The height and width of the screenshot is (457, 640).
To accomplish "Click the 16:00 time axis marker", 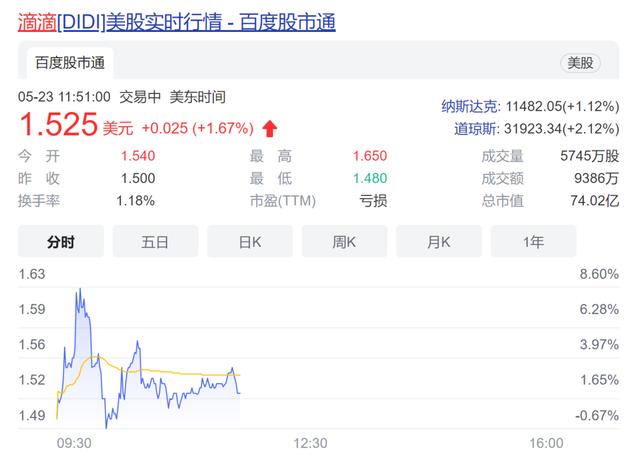I will tap(546, 441).
